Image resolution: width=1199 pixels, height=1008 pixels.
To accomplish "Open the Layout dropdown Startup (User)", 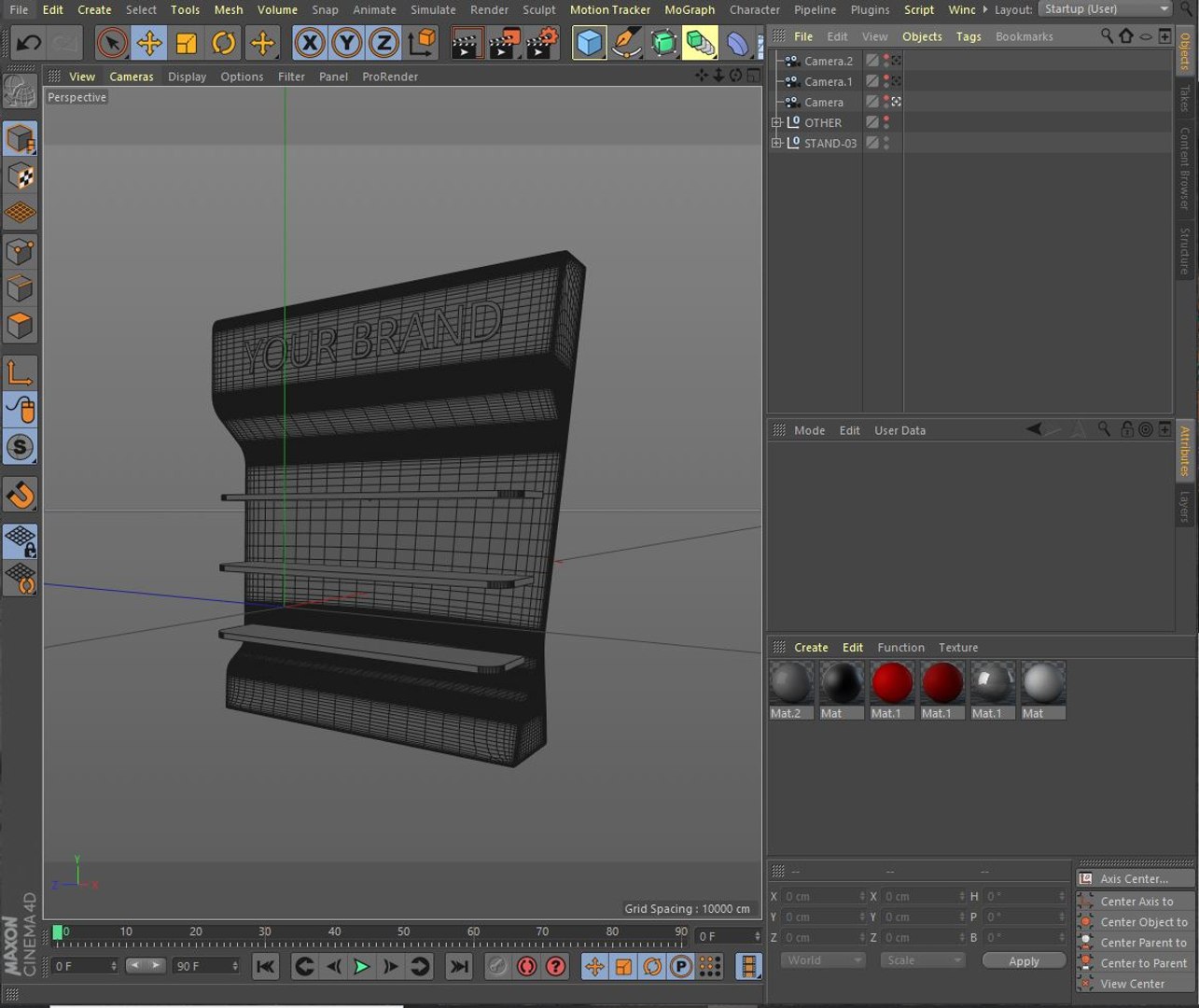I will click(x=1106, y=9).
